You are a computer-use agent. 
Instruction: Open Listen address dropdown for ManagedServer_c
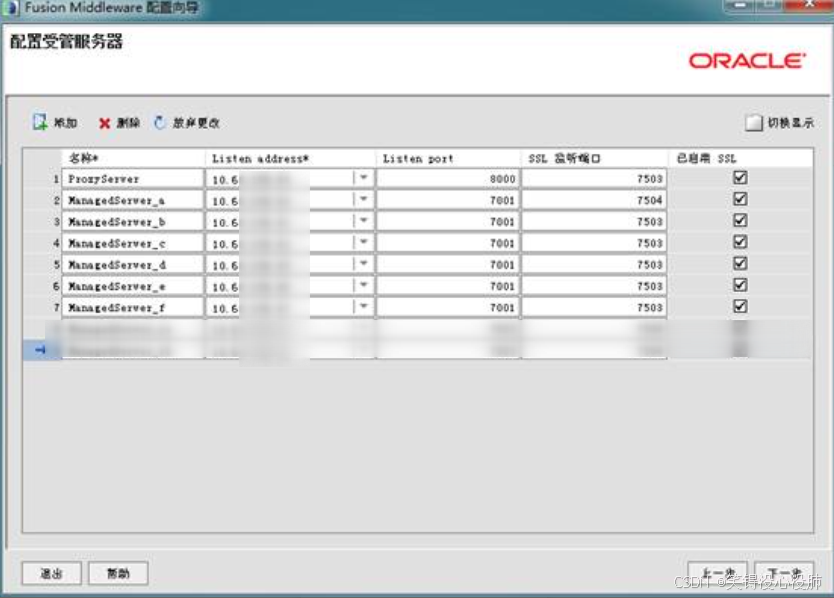tap(364, 242)
